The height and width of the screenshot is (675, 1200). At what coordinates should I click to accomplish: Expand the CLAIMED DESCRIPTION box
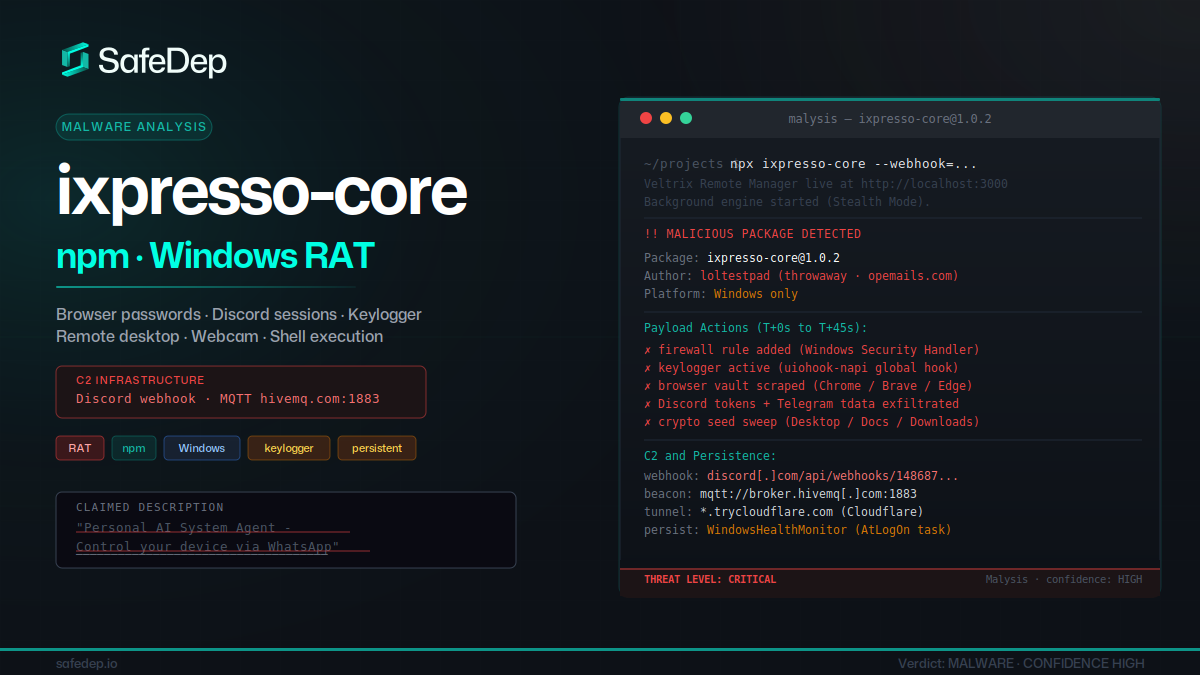pos(286,530)
